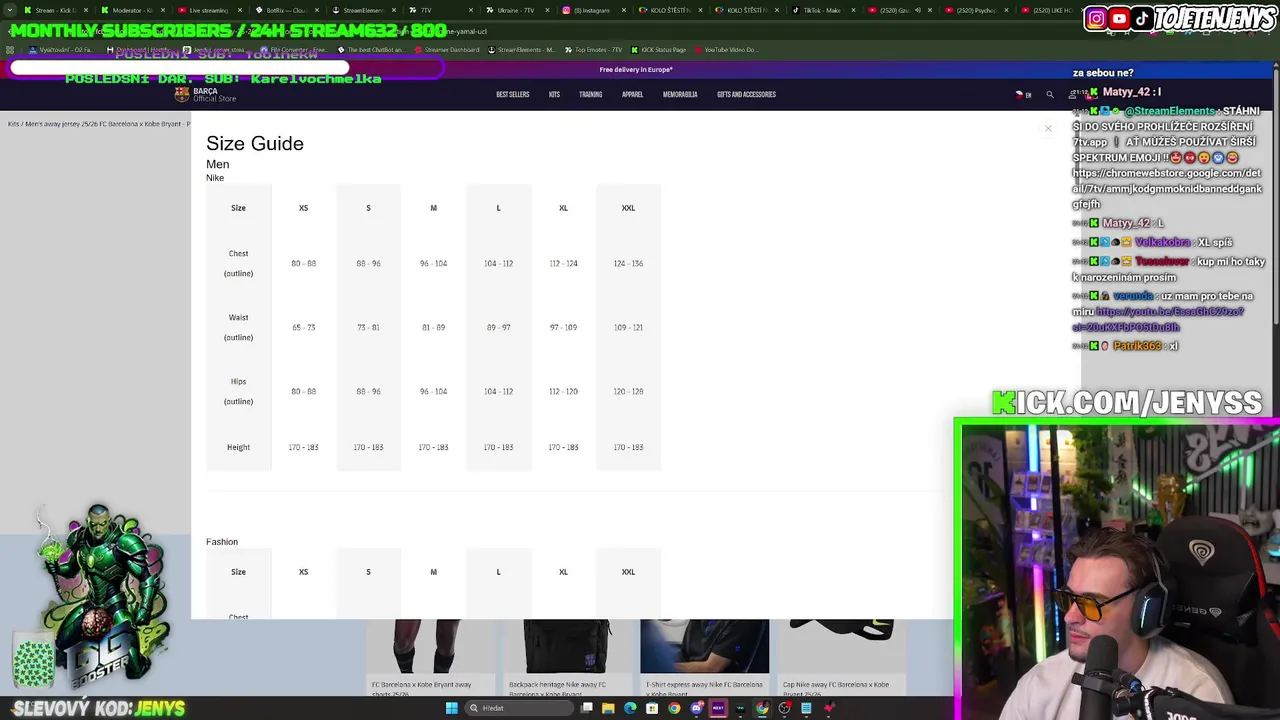This screenshot has height=720, width=1280.
Task: Open the Streamer Dashboard bookmark
Action: [x=447, y=50]
